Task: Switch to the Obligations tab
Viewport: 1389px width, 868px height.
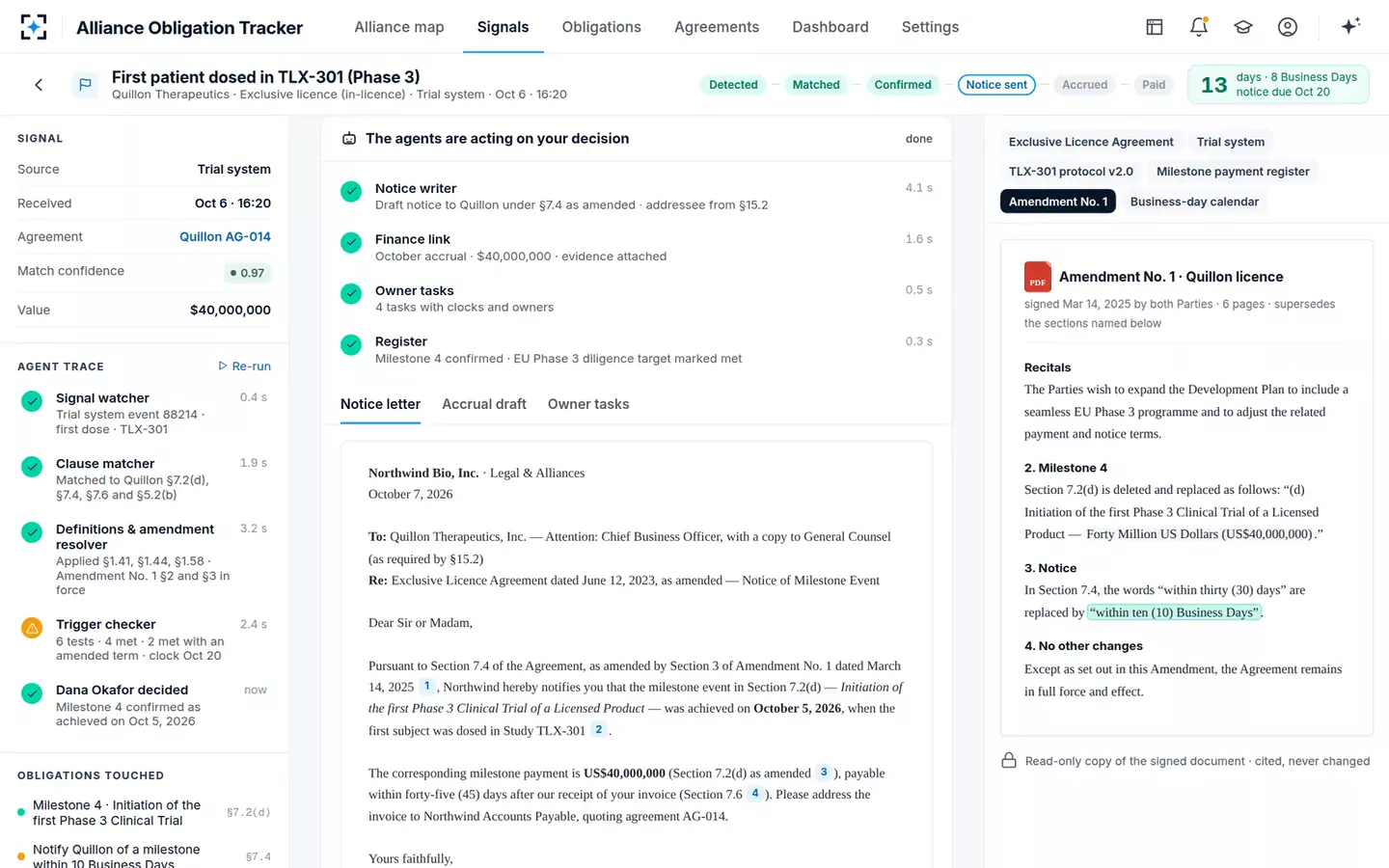Action: (601, 27)
